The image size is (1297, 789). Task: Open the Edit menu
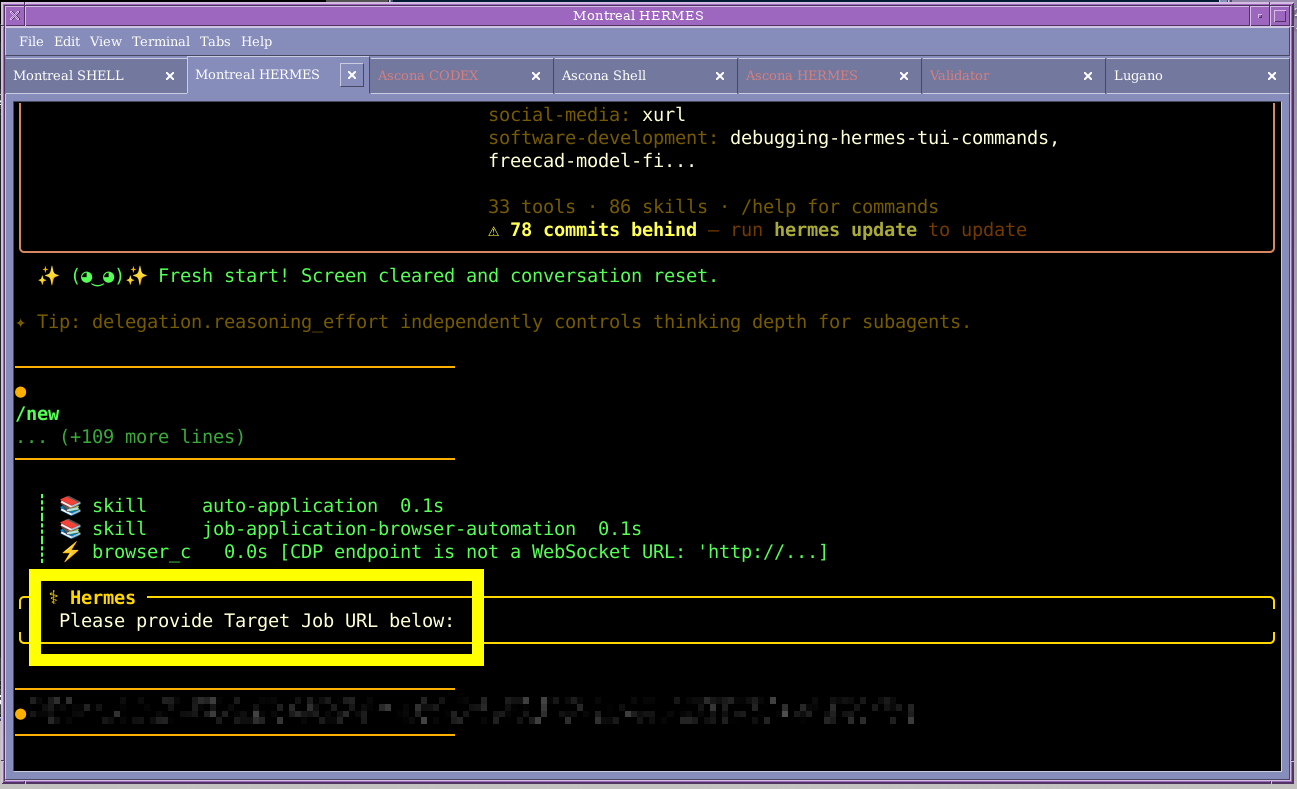point(67,41)
